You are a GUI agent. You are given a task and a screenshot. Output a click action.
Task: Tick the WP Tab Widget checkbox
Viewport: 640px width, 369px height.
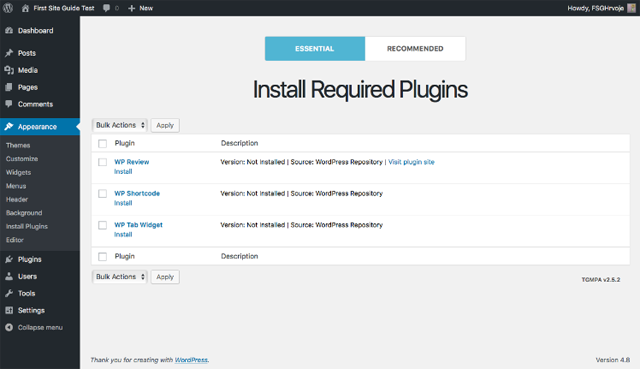tap(102, 225)
